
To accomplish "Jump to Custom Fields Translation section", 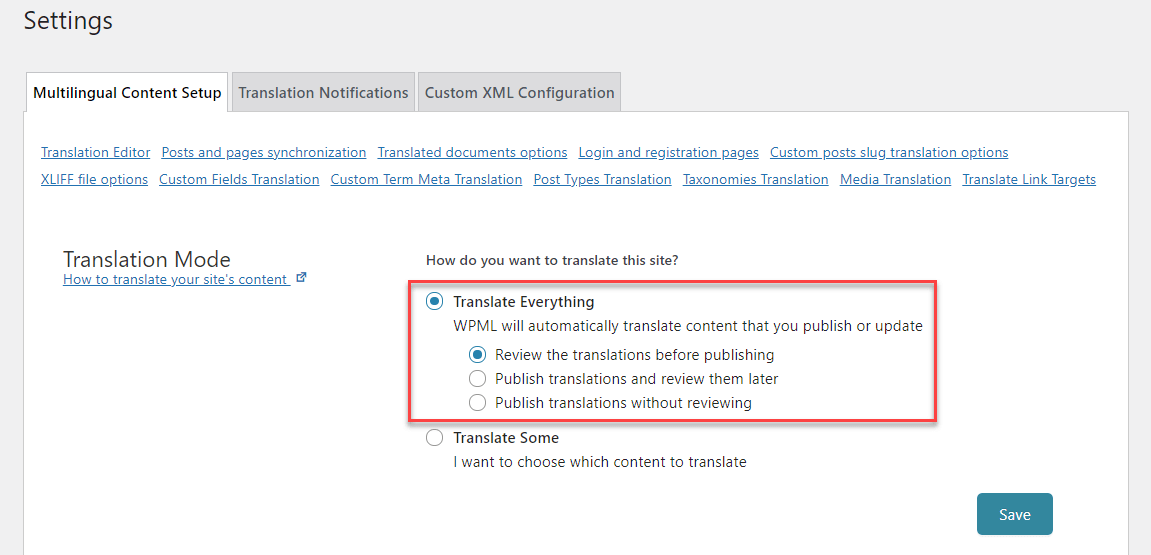I will pos(239,180).
